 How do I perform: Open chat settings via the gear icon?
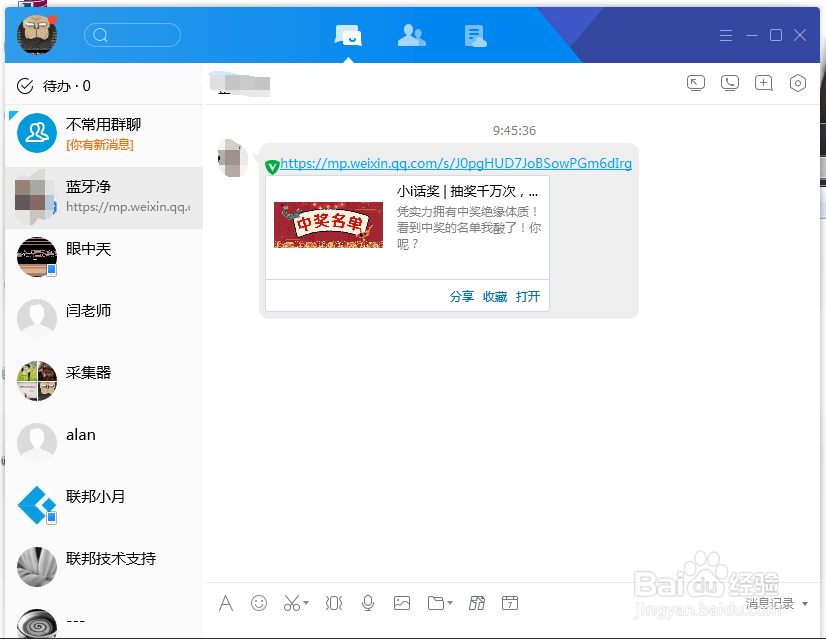click(797, 83)
